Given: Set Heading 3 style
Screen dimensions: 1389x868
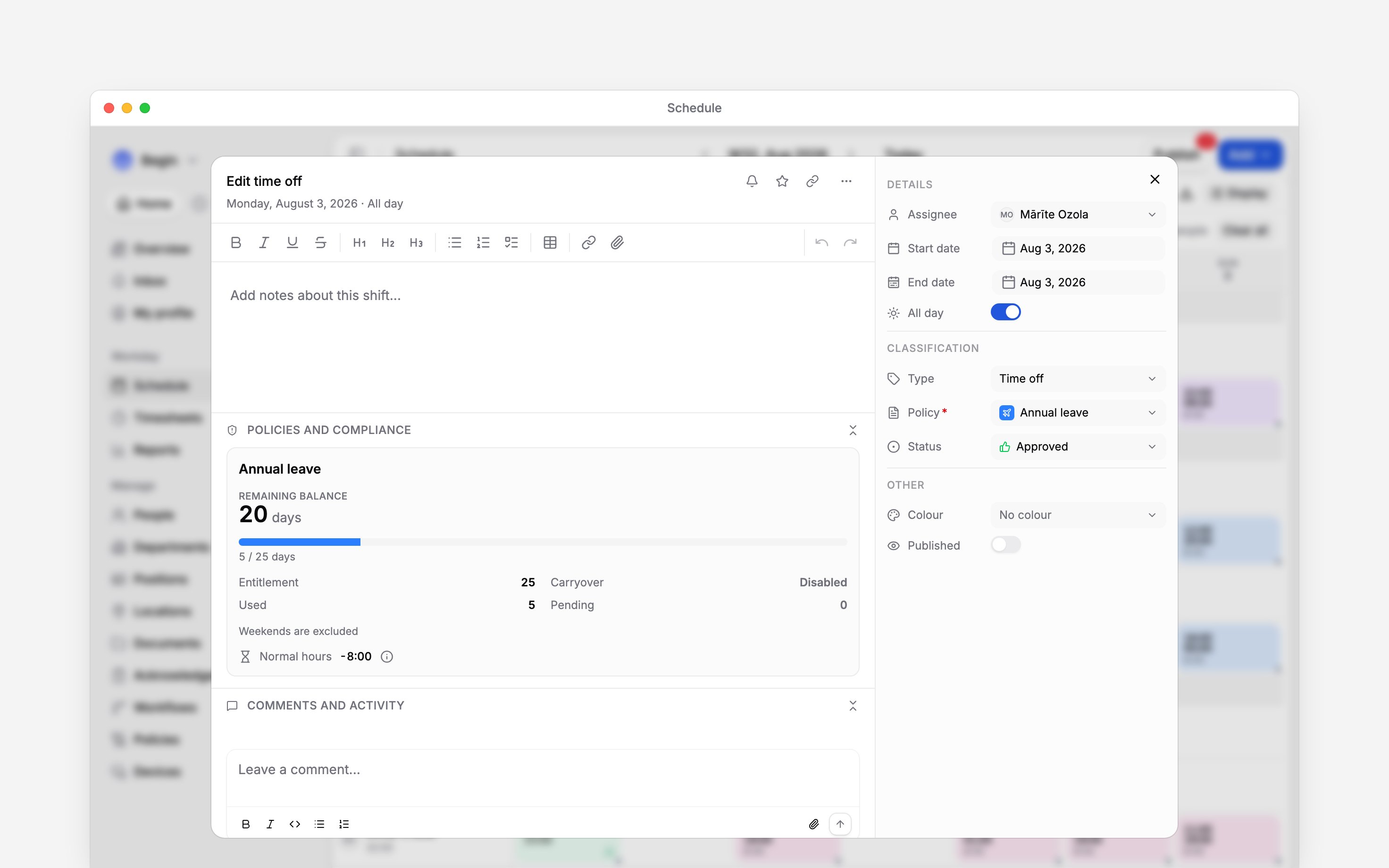Looking at the screenshot, I should (x=416, y=243).
